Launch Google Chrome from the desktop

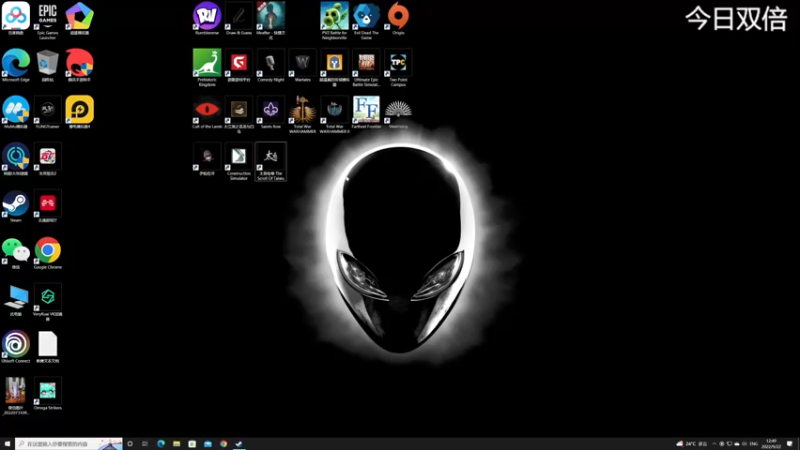pyautogui.click(x=47, y=253)
